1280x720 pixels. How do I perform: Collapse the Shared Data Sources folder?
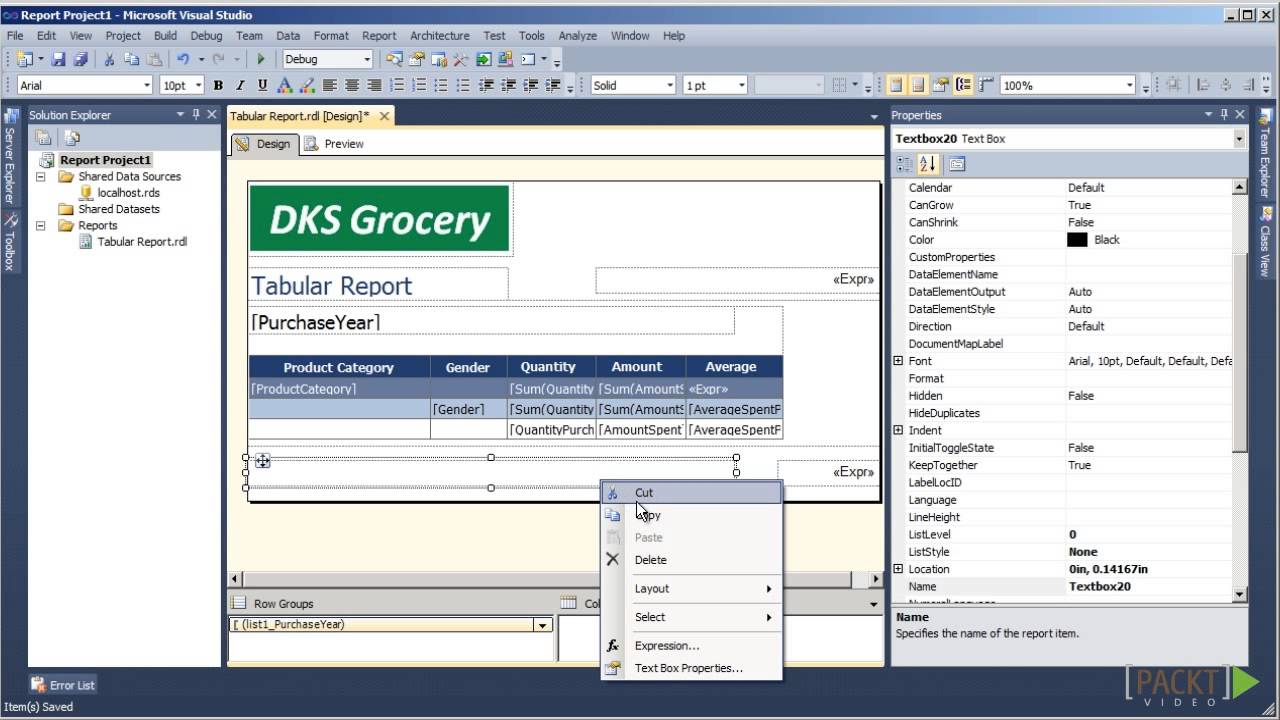41,176
